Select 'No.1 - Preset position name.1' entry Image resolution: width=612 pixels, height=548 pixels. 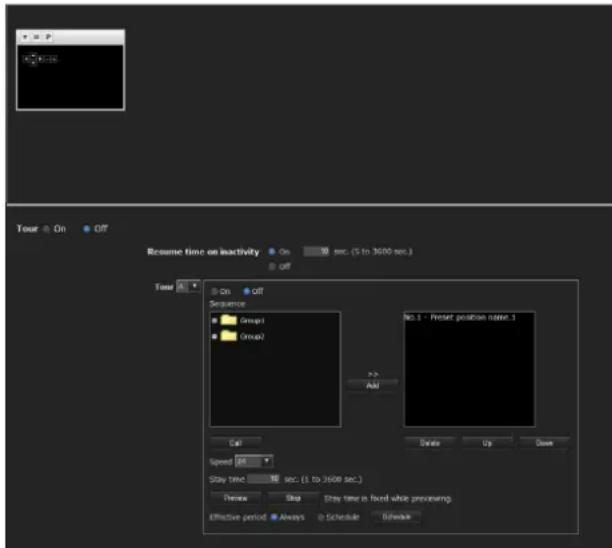(x=460, y=317)
